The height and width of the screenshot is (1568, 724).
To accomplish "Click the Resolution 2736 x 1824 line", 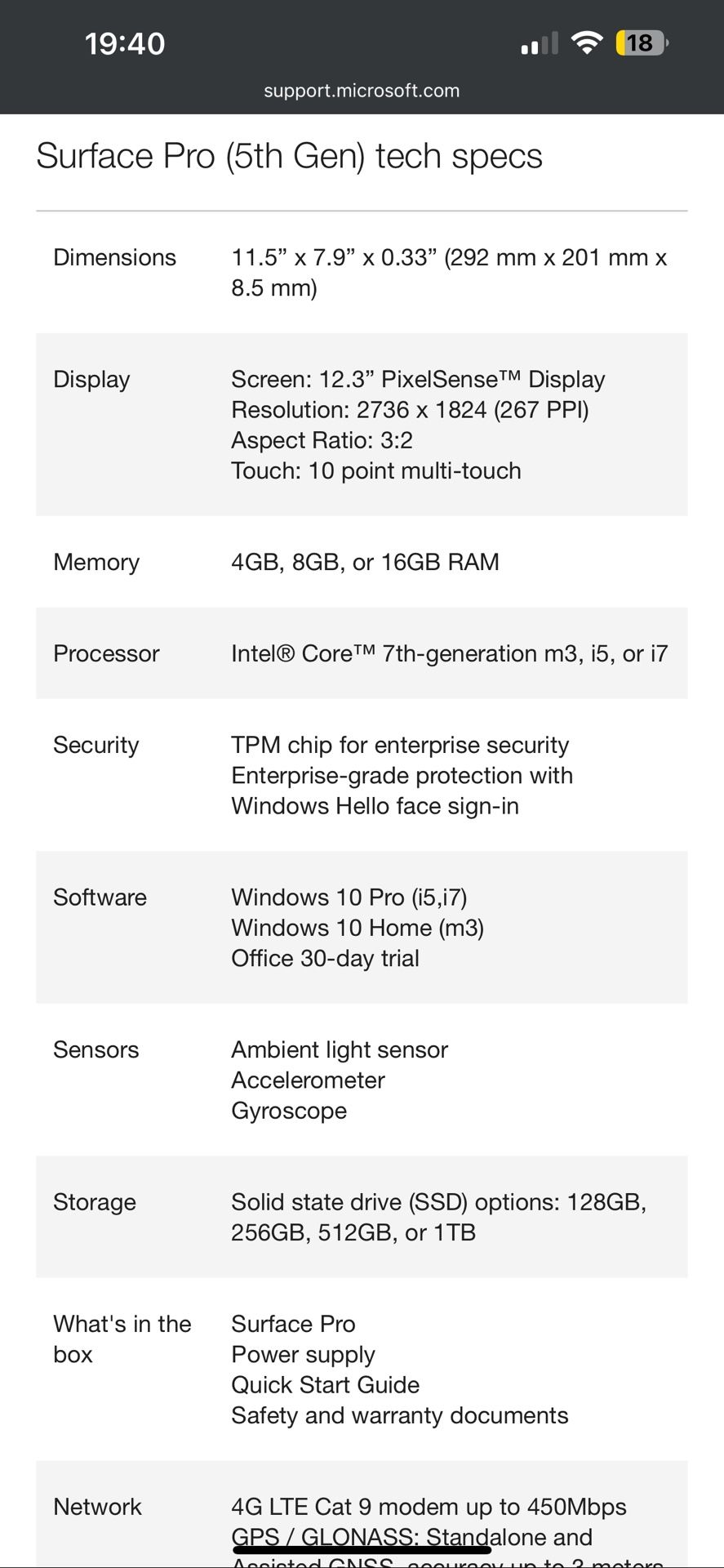I will 410,409.
